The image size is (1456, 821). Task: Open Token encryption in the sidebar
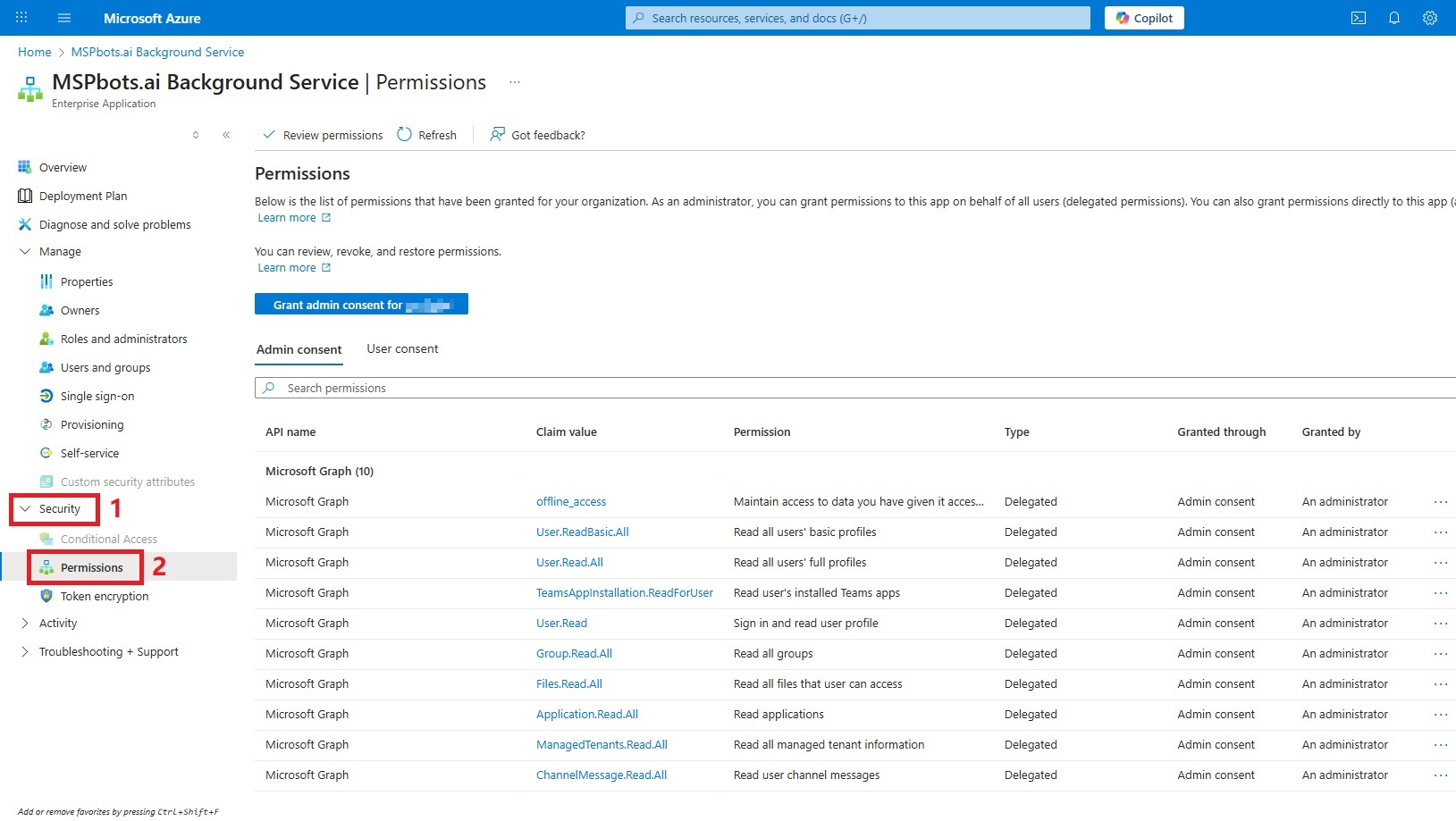click(x=104, y=597)
